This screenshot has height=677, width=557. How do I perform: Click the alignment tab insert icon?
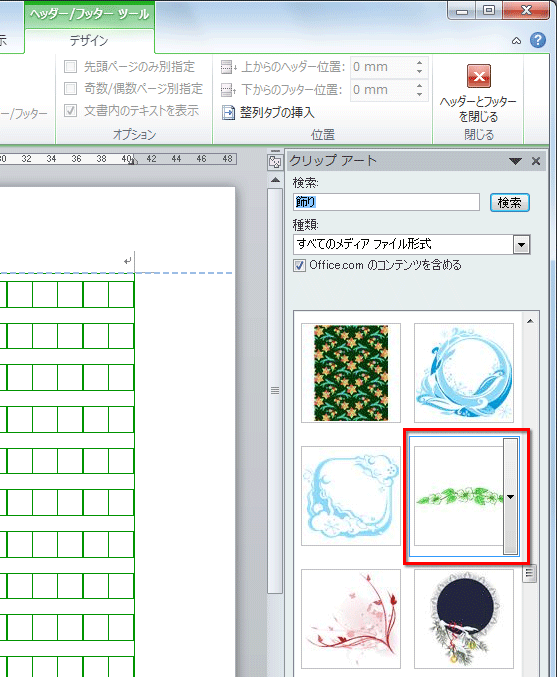228,113
